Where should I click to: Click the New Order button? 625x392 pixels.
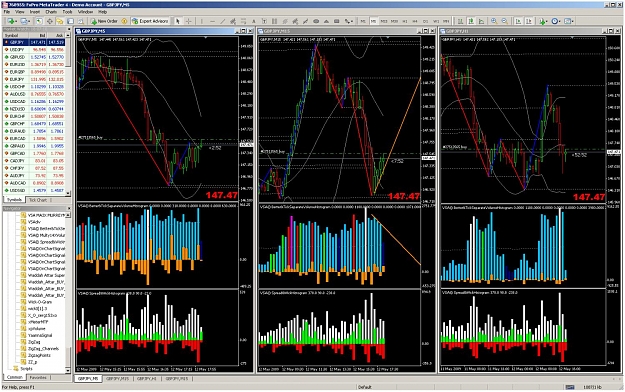click(104, 21)
